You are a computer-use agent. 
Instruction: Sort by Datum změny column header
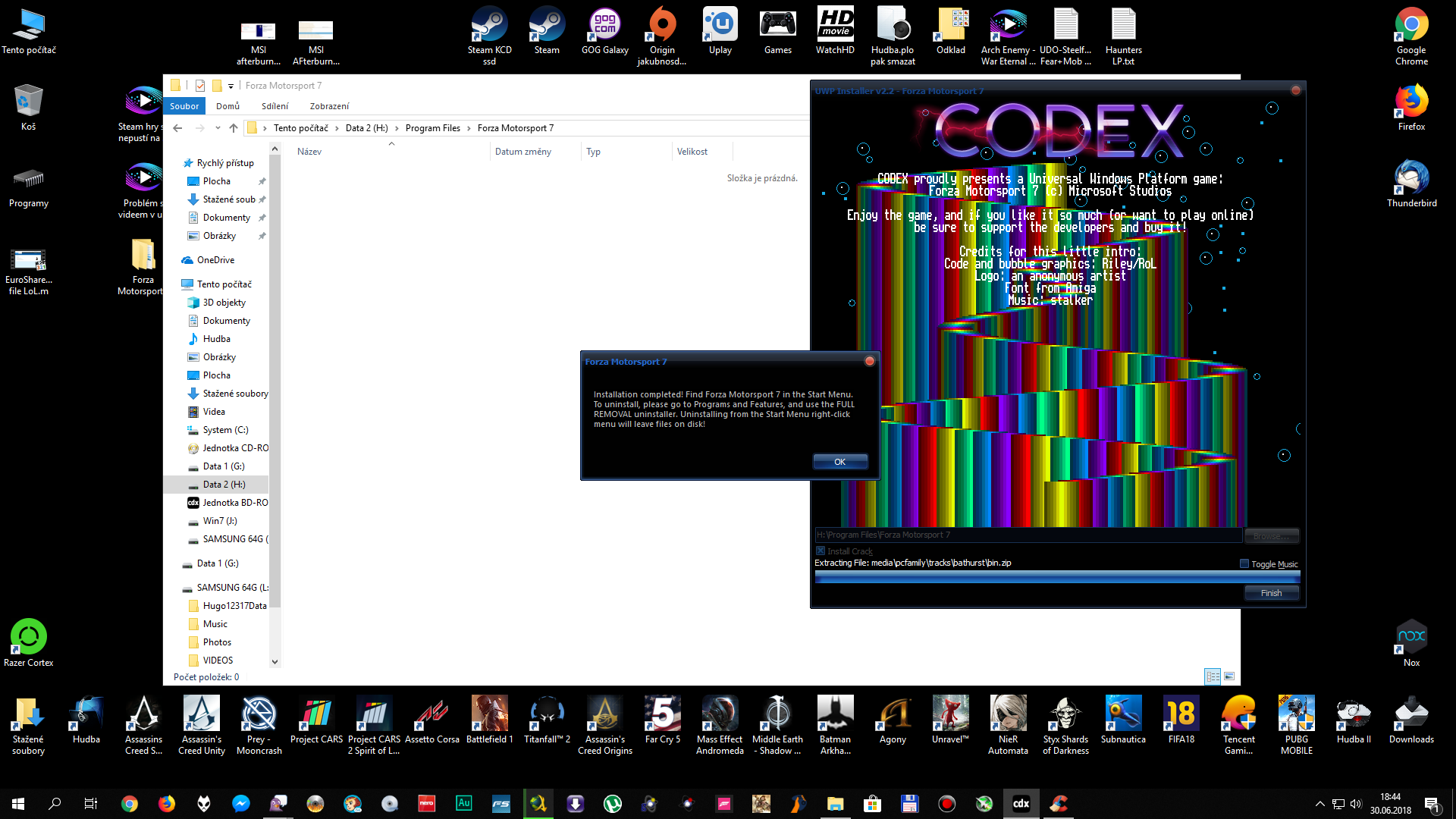535,152
